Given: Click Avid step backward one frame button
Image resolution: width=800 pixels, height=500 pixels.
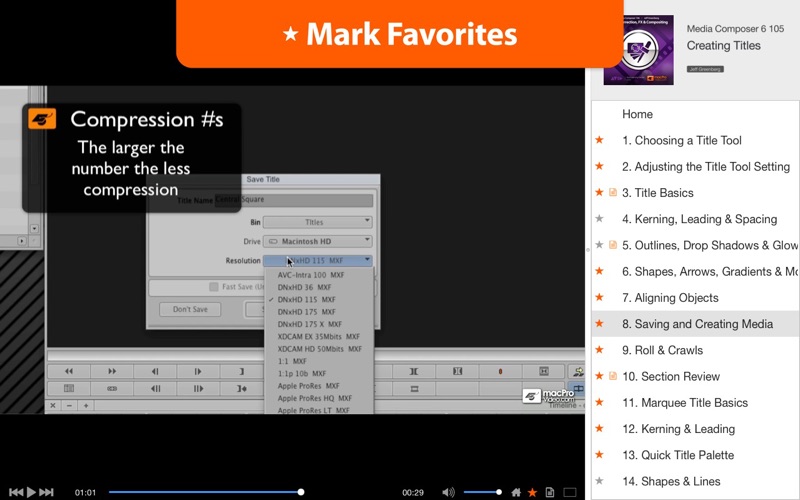Looking at the screenshot, I should point(155,371).
